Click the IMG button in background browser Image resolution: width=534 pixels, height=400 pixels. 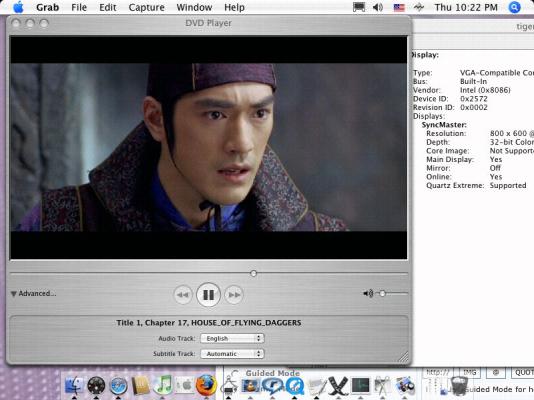click(470, 372)
